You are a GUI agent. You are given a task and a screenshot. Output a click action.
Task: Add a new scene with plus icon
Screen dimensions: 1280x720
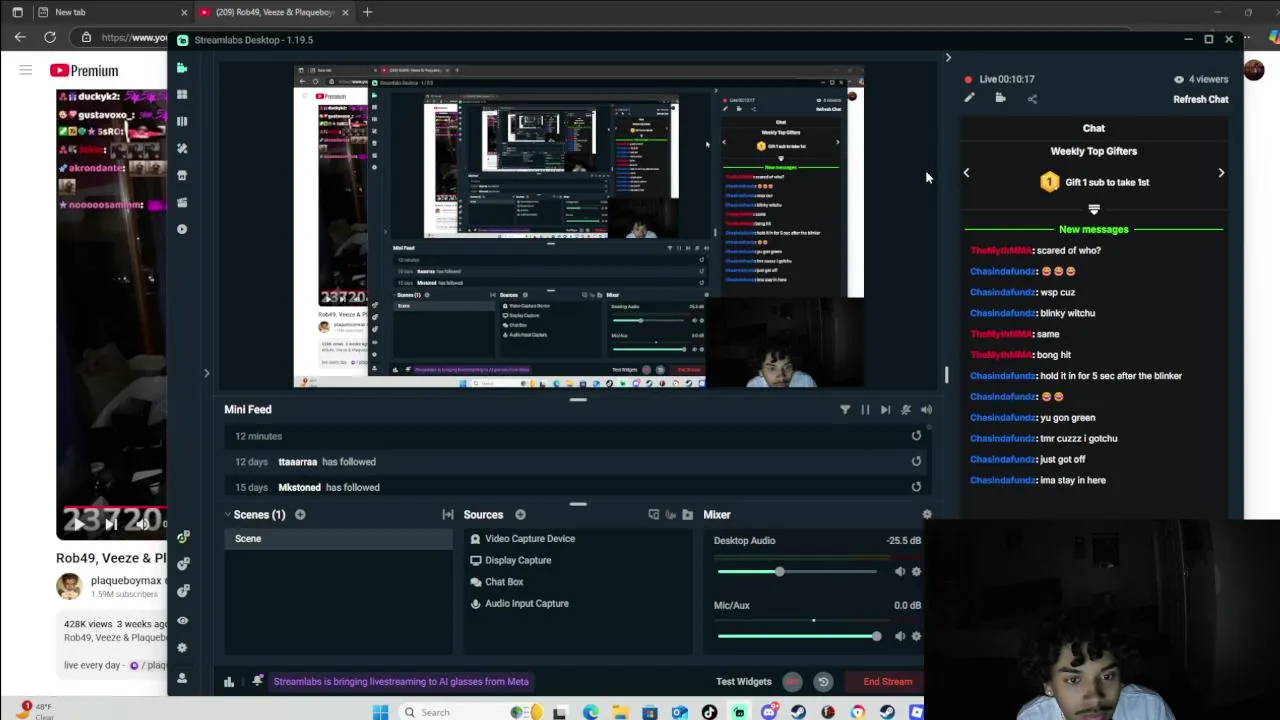[x=300, y=515]
